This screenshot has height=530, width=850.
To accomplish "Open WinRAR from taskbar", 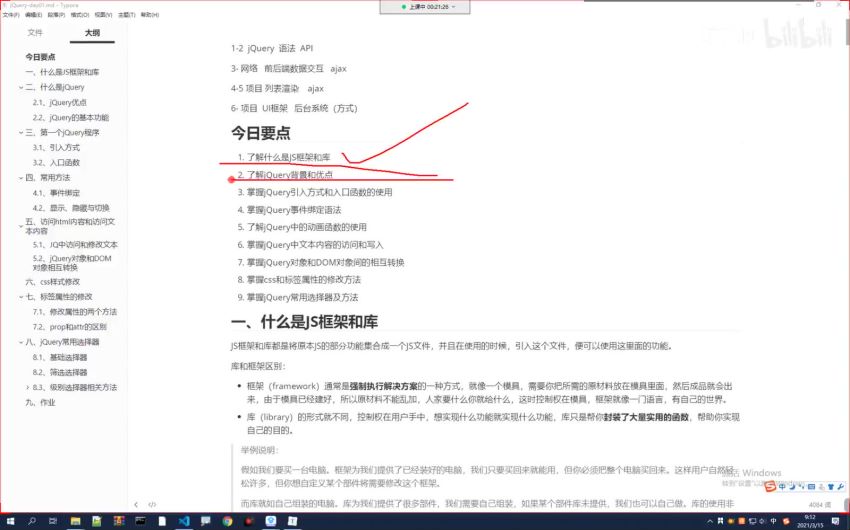I will pyautogui.click(x=119, y=521).
